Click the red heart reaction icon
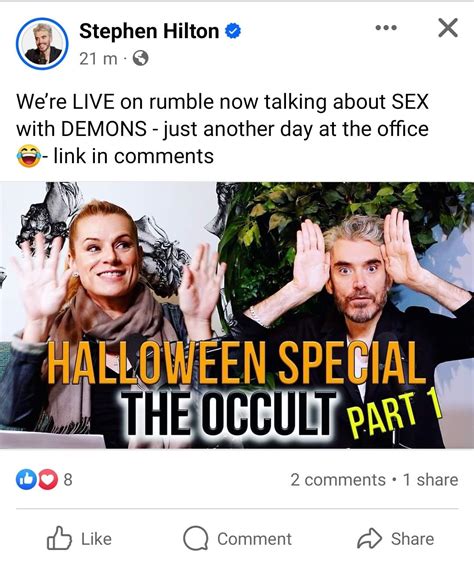The image size is (474, 568). [47, 480]
